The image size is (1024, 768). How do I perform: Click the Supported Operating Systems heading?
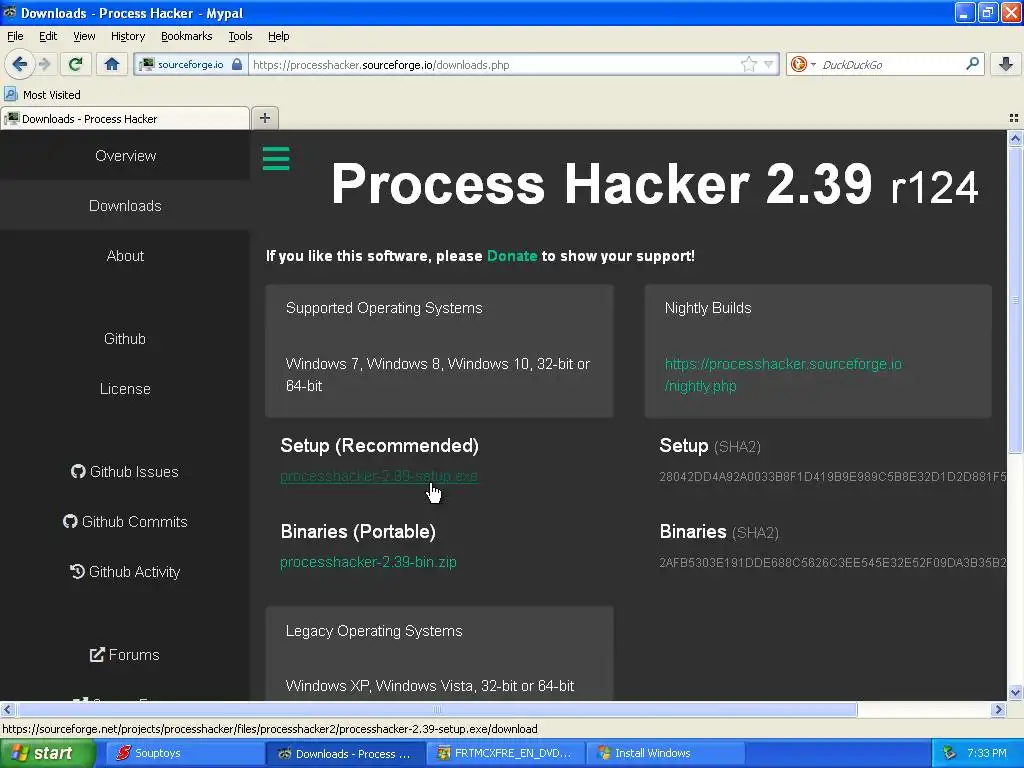tap(384, 308)
